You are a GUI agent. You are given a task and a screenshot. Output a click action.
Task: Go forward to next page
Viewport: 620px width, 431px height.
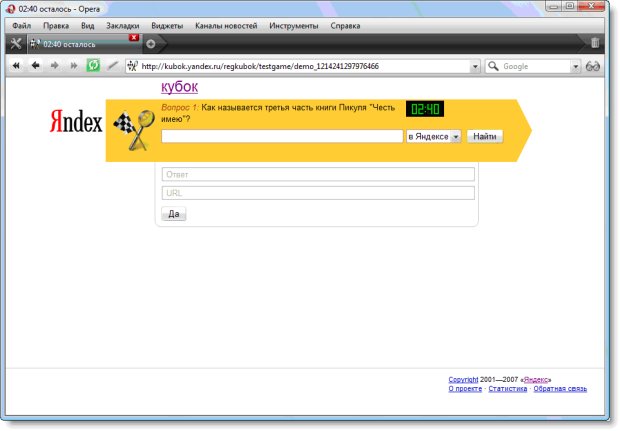55,66
